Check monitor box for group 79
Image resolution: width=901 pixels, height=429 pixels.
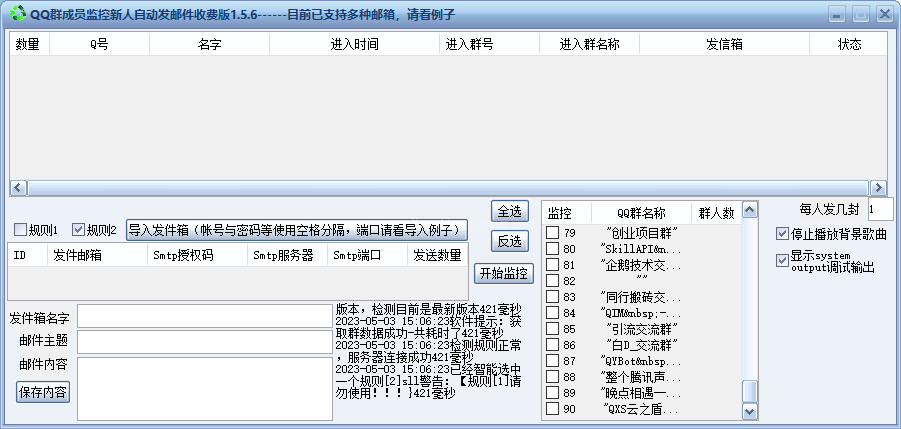pyautogui.click(x=552, y=233)
